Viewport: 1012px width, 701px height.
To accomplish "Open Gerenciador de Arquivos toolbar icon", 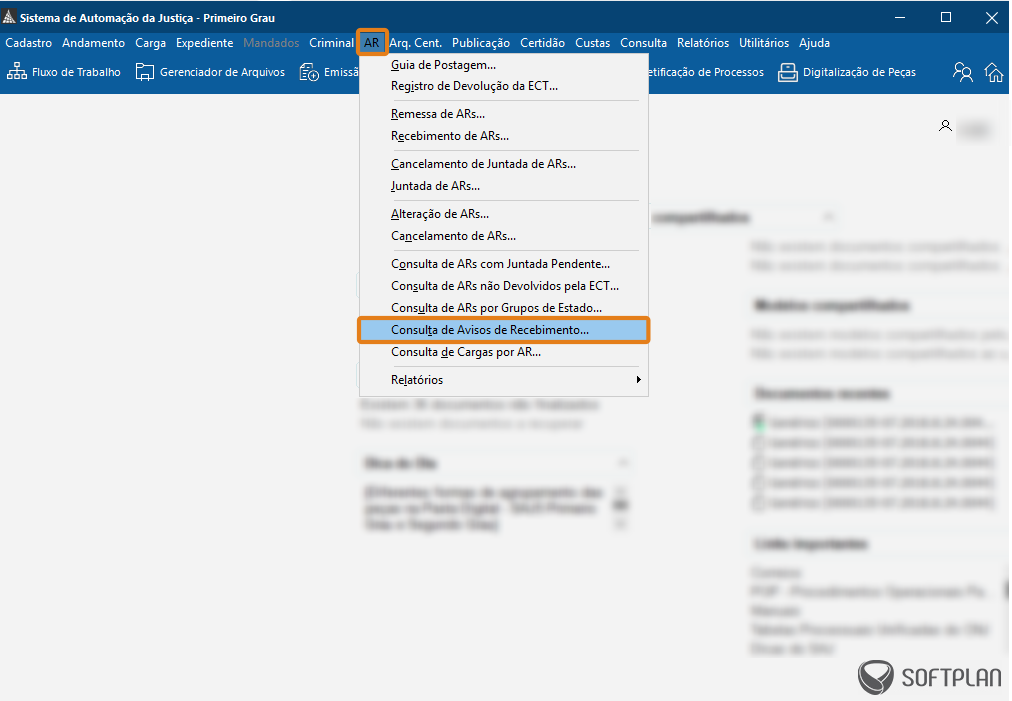I will click(x=145, y=72).
